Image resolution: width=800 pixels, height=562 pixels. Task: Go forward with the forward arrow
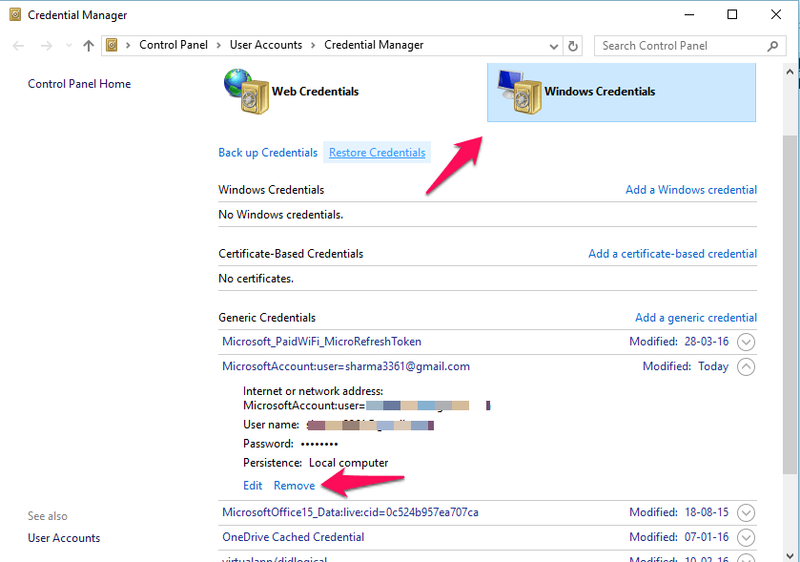point(46,46)
